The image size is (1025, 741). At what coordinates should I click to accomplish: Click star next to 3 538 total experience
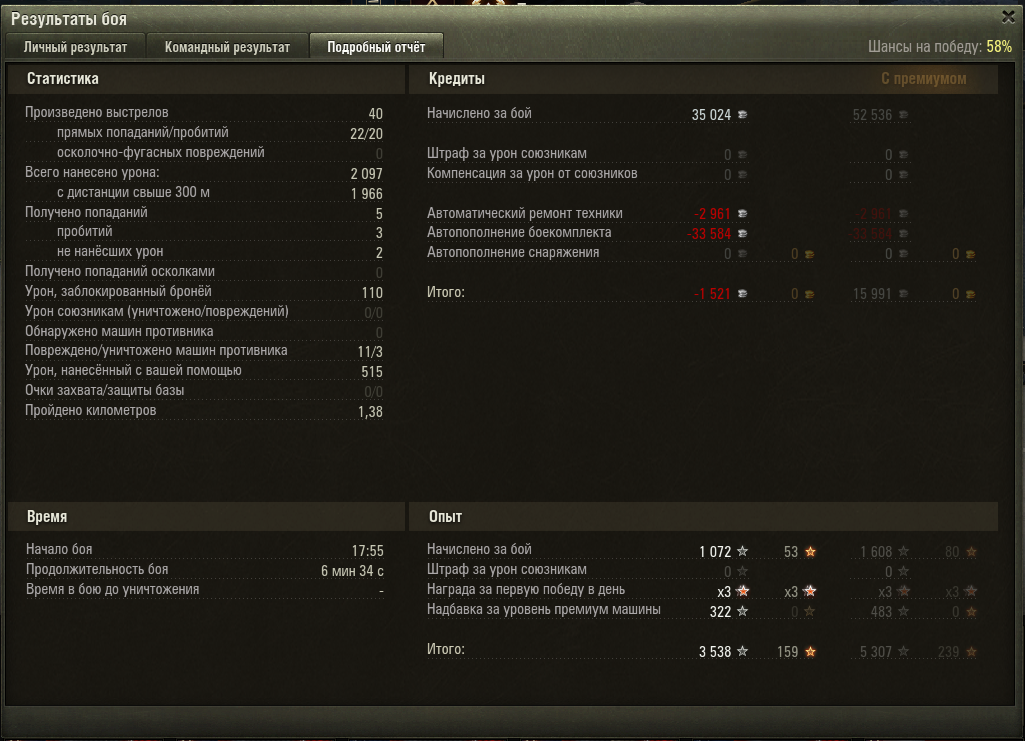[743, 651]
